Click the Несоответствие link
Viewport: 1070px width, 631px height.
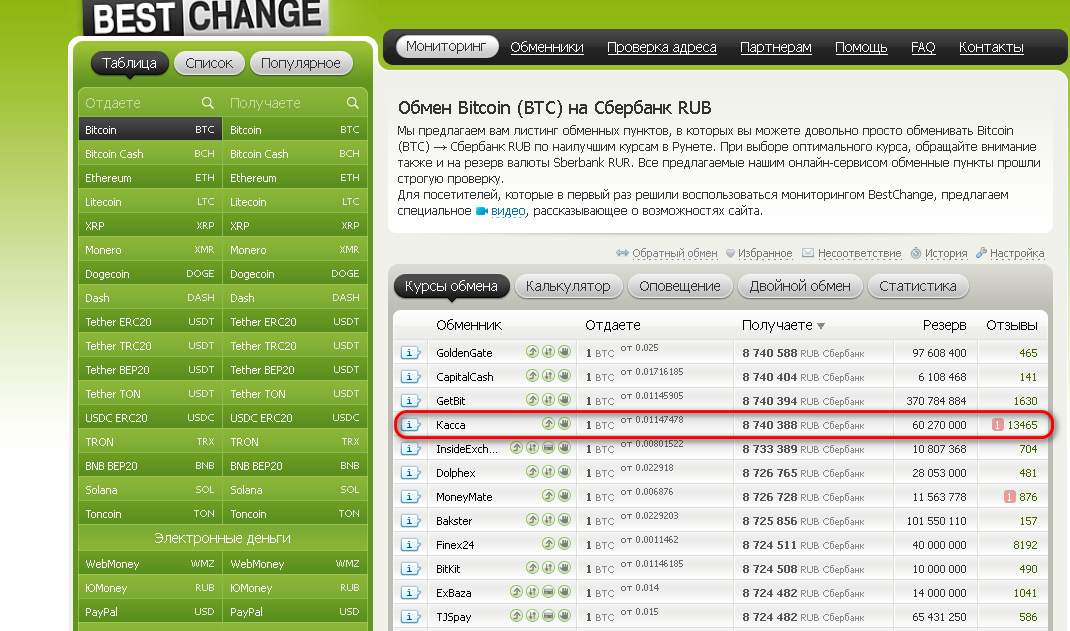[859, 253]
